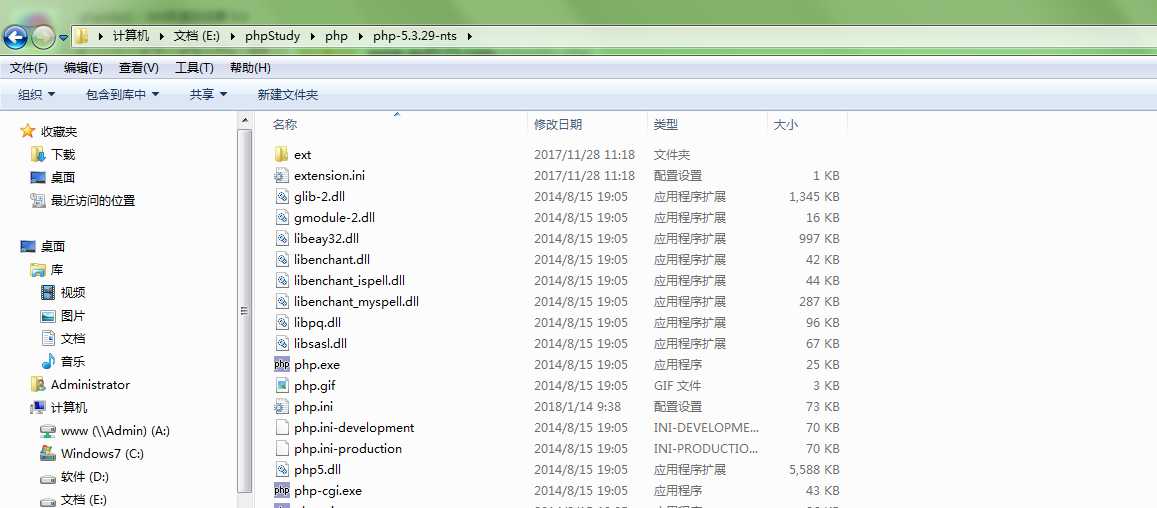This screenshot has width=1157, height=508.
Task: Click 计算机 in the address breadcrumb
Action: coord(131,35)
